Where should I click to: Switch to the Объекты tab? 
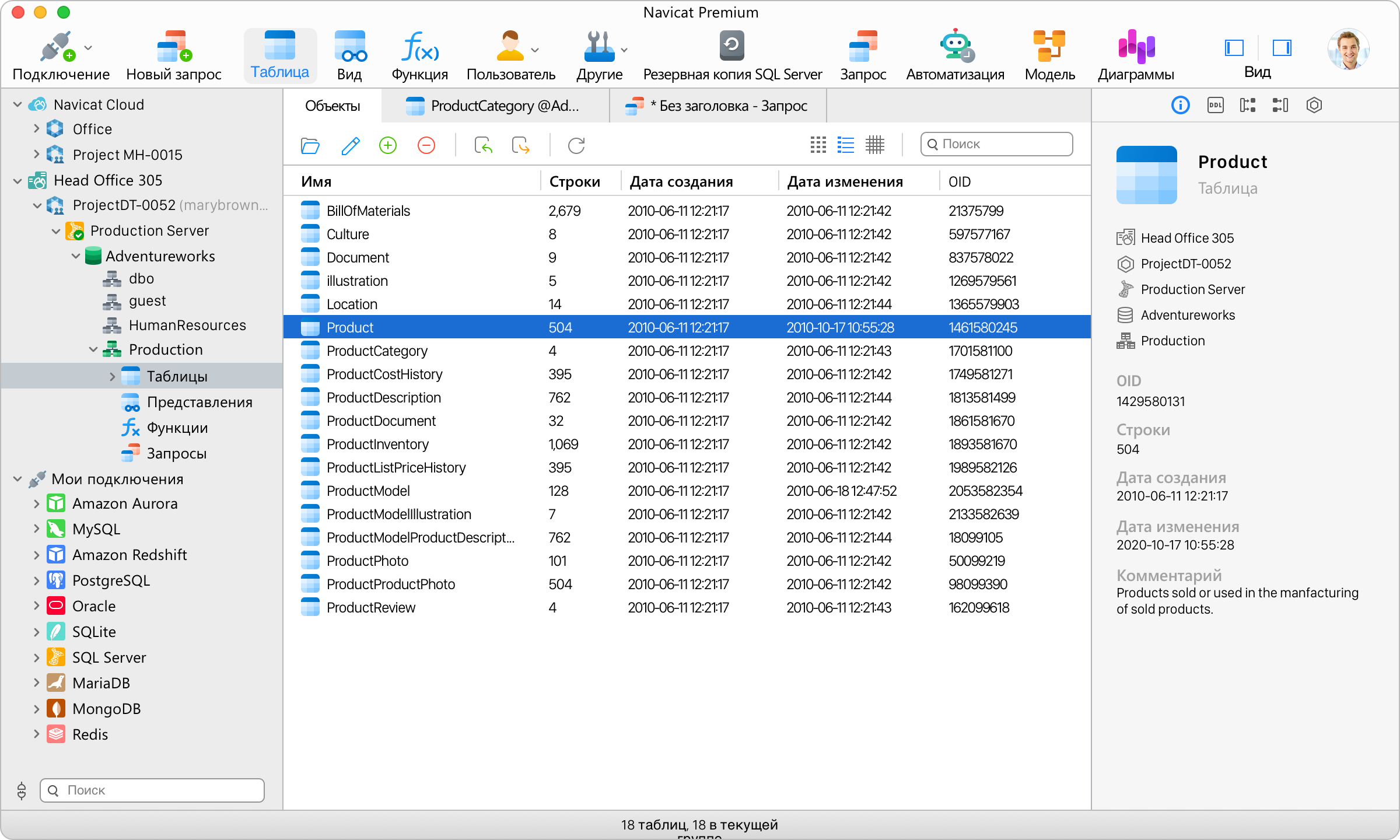332,106
